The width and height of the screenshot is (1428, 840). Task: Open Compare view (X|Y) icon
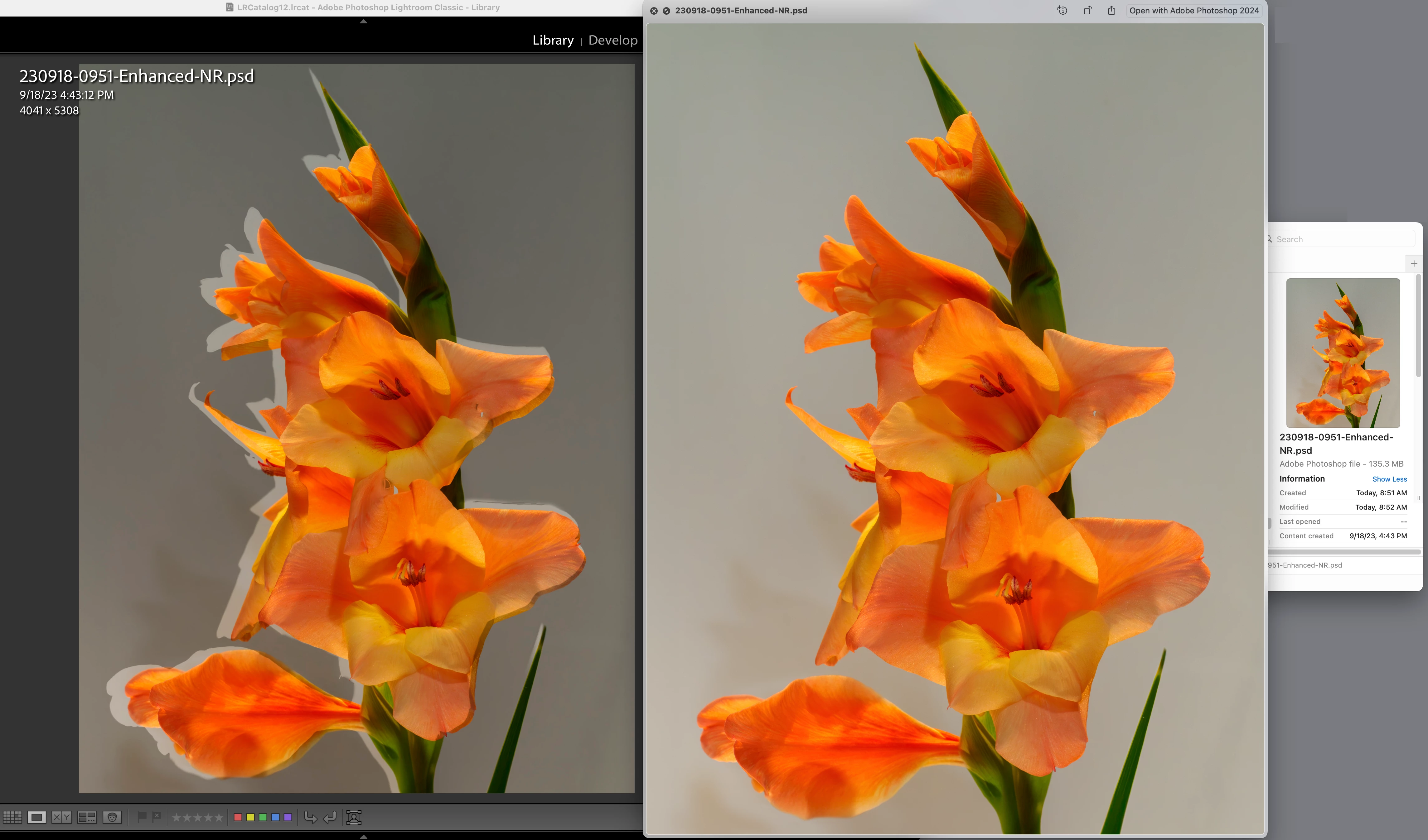pos(62,817)
